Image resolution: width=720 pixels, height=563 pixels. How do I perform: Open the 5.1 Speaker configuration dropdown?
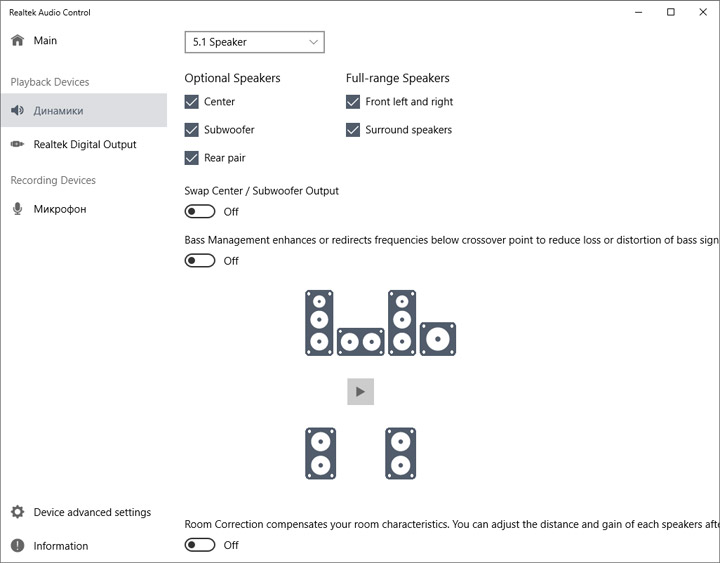pos(255,42)
